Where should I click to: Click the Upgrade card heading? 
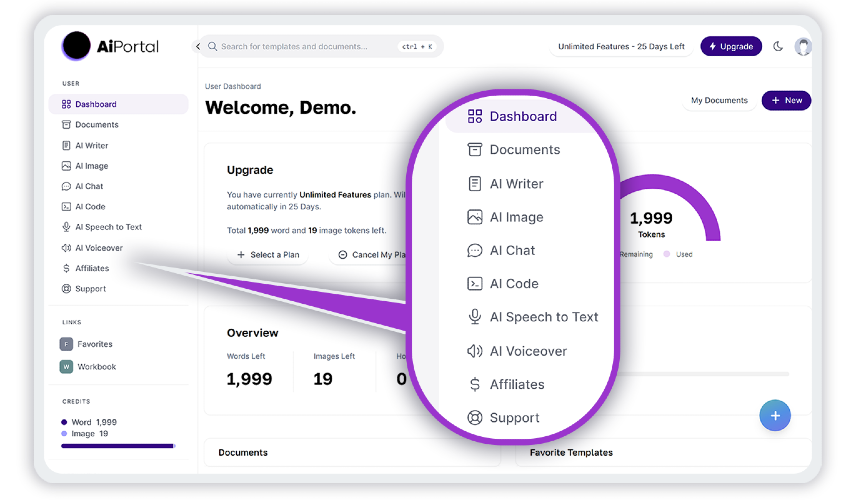coord(250,170)
